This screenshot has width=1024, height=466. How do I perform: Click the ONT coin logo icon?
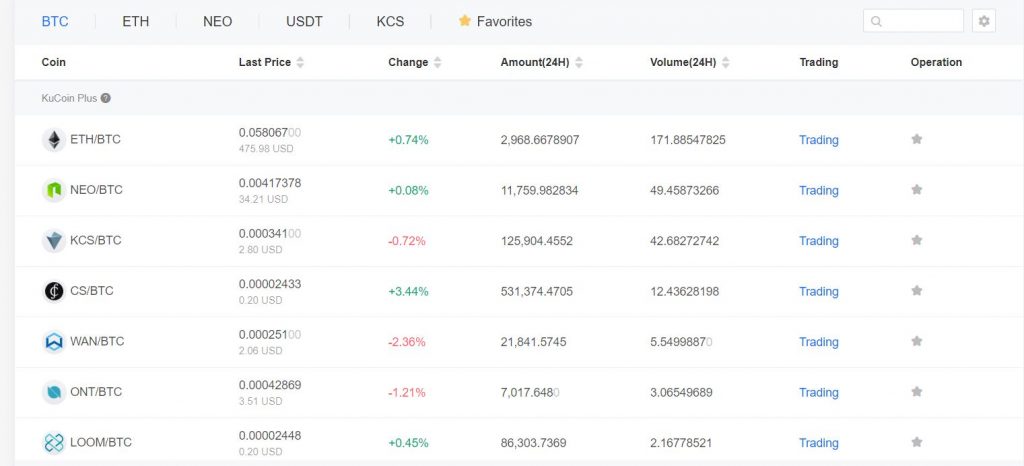(x=54, y=392)
